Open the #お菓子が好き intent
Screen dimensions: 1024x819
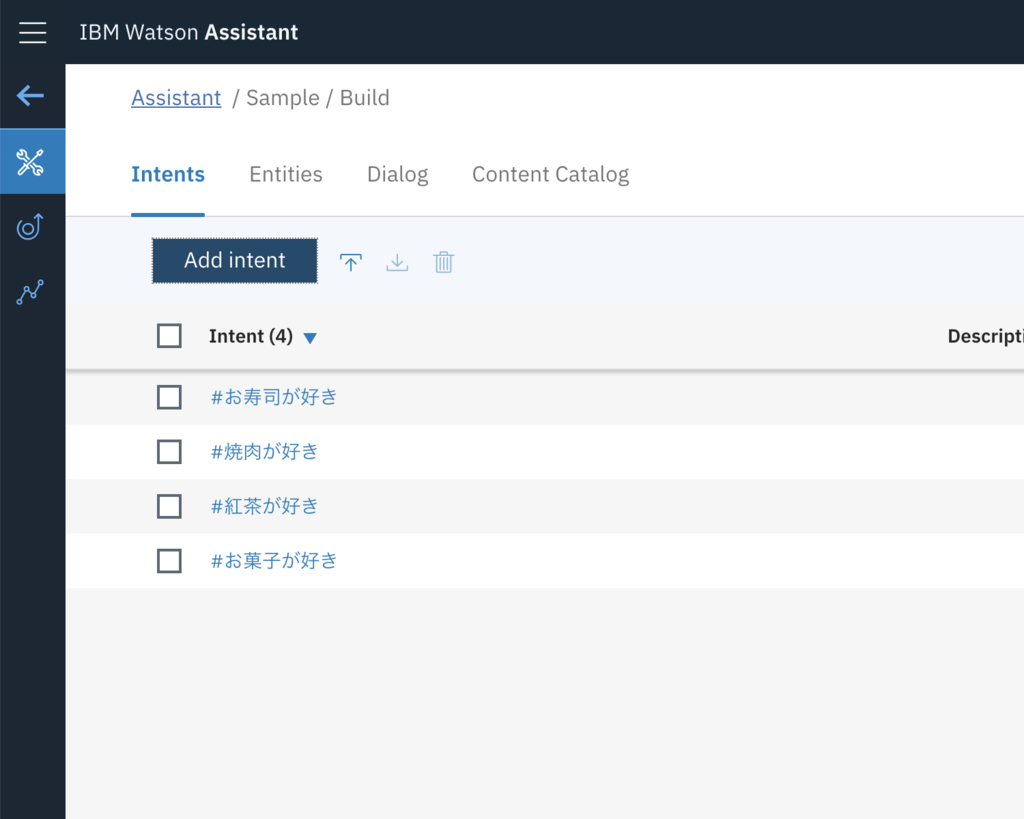[x=274, y=561]
